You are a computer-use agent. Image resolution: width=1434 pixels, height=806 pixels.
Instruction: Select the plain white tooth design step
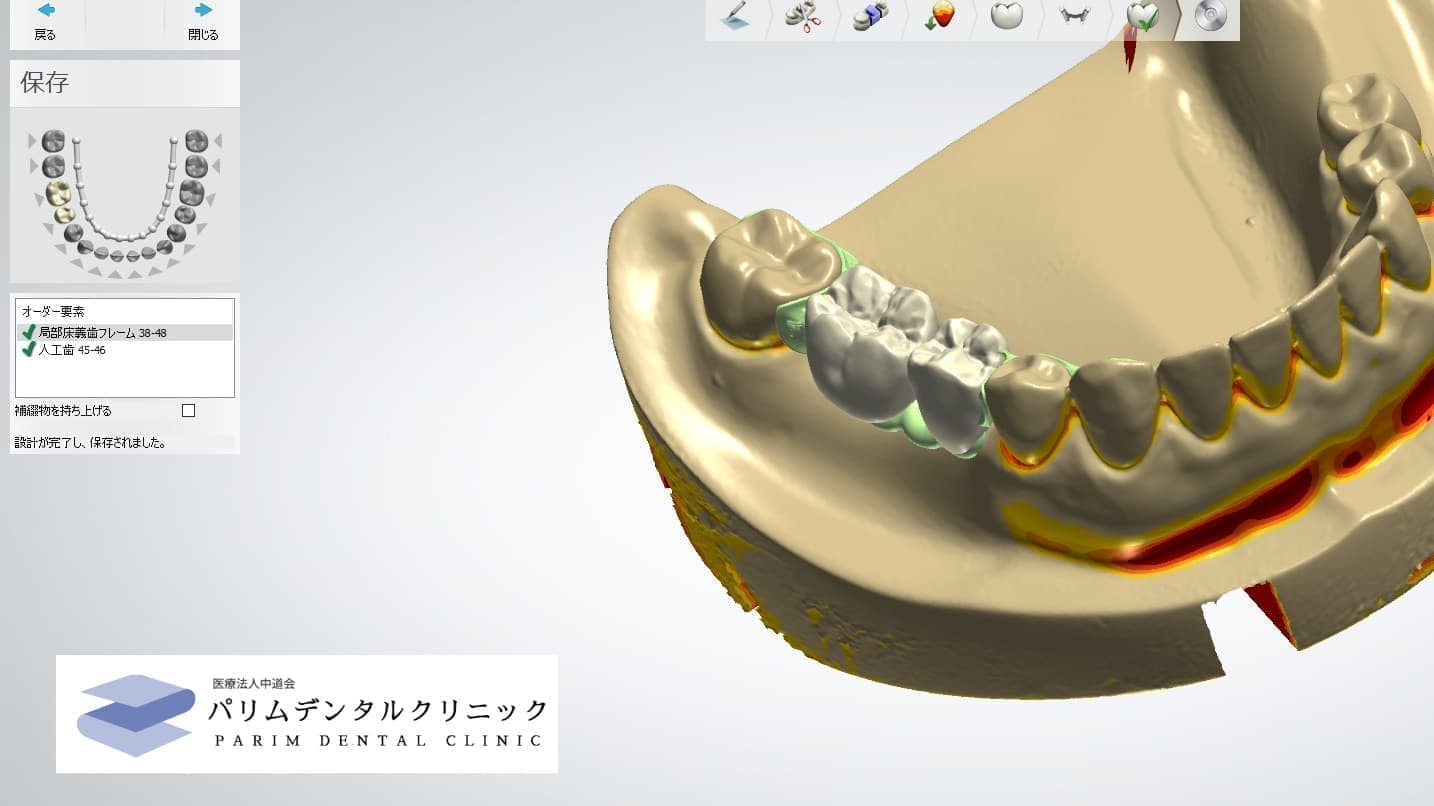point(1006,17)
